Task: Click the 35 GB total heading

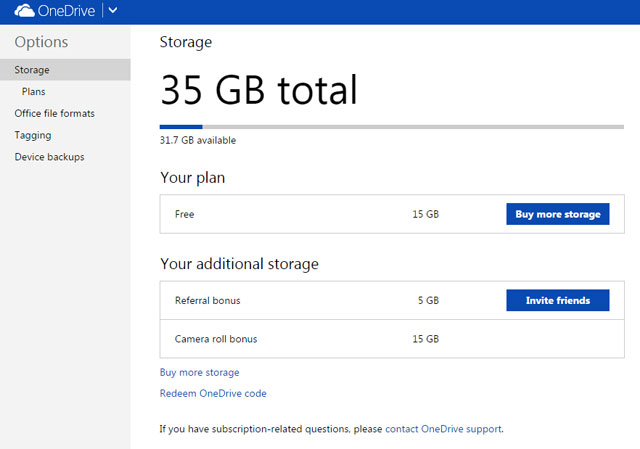Action: point(258,91)
